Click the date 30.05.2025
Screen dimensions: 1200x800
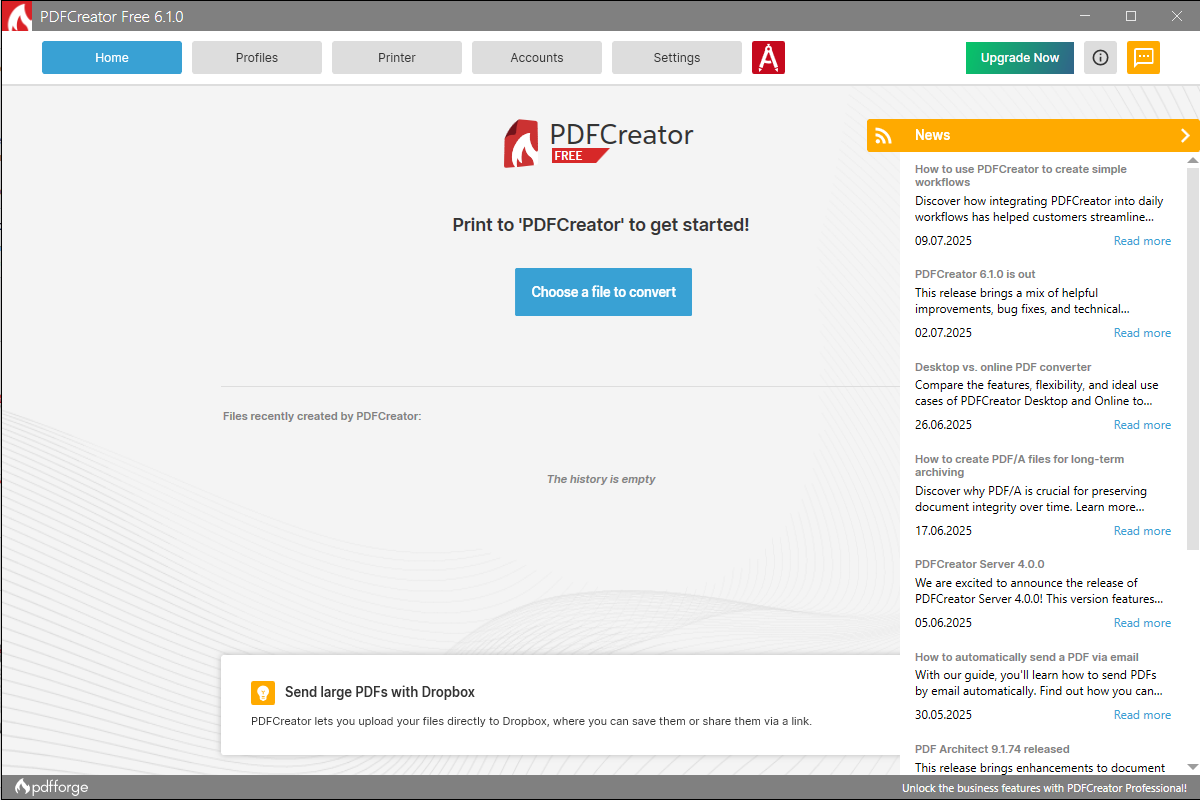pyautogui.click(x=943, y=715)
